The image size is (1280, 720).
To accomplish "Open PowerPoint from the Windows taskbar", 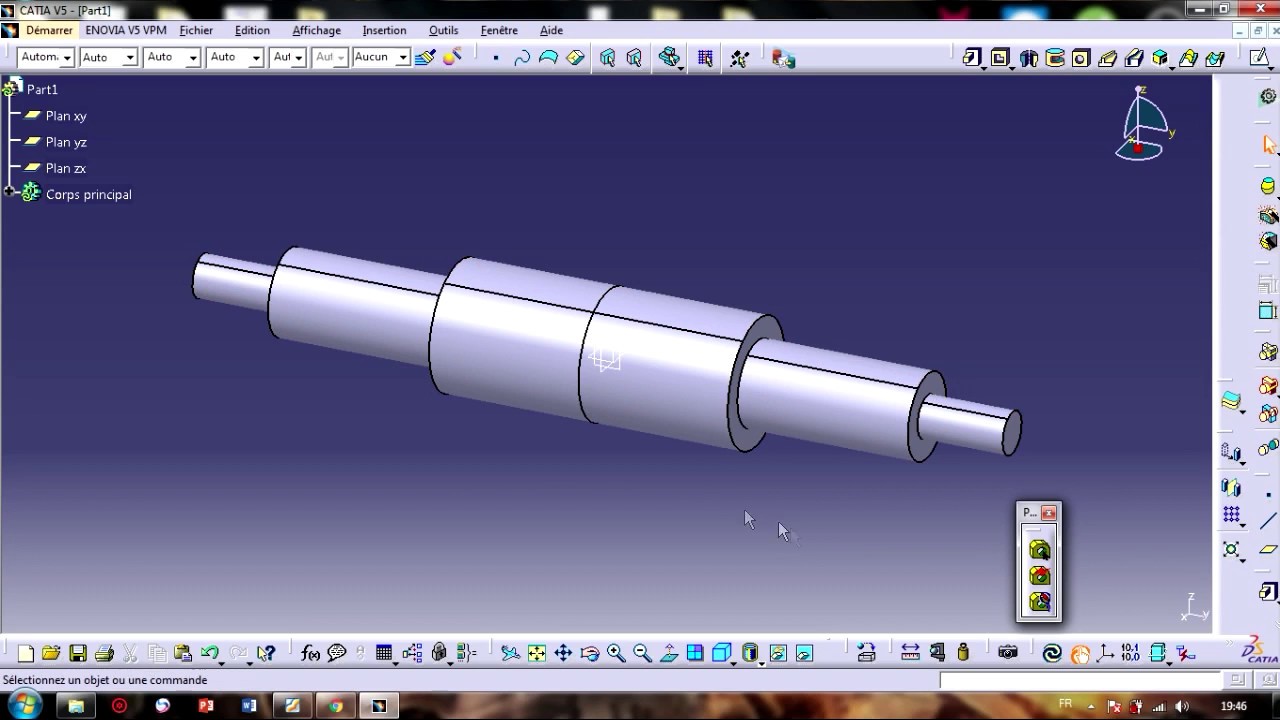I will tap(206, 705).
